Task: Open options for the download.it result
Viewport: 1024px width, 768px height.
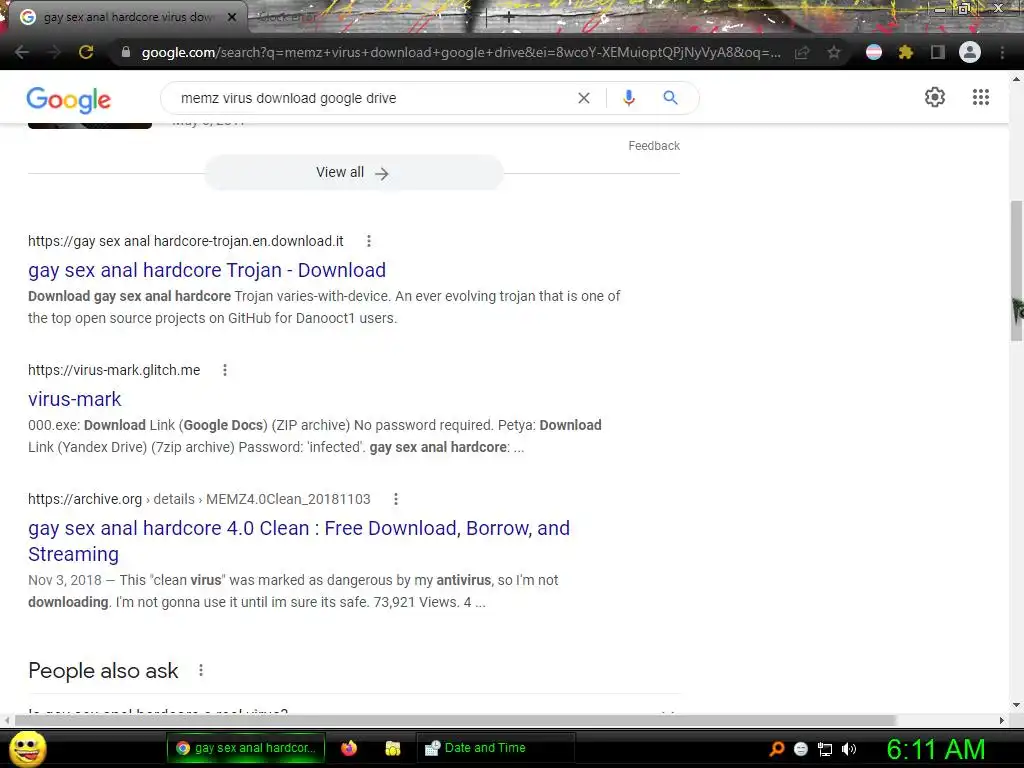Action: (x=369, y=241)
